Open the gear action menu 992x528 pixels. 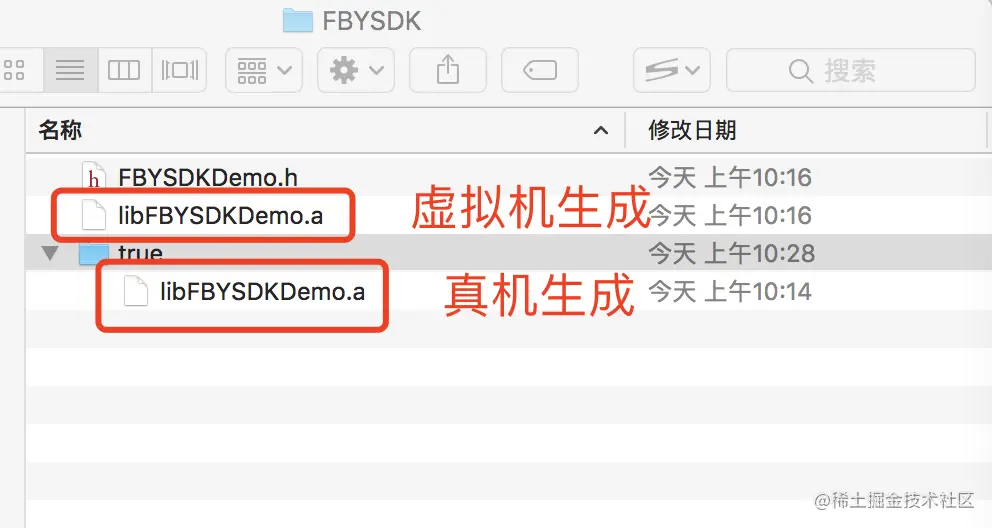tap(356, 70)
